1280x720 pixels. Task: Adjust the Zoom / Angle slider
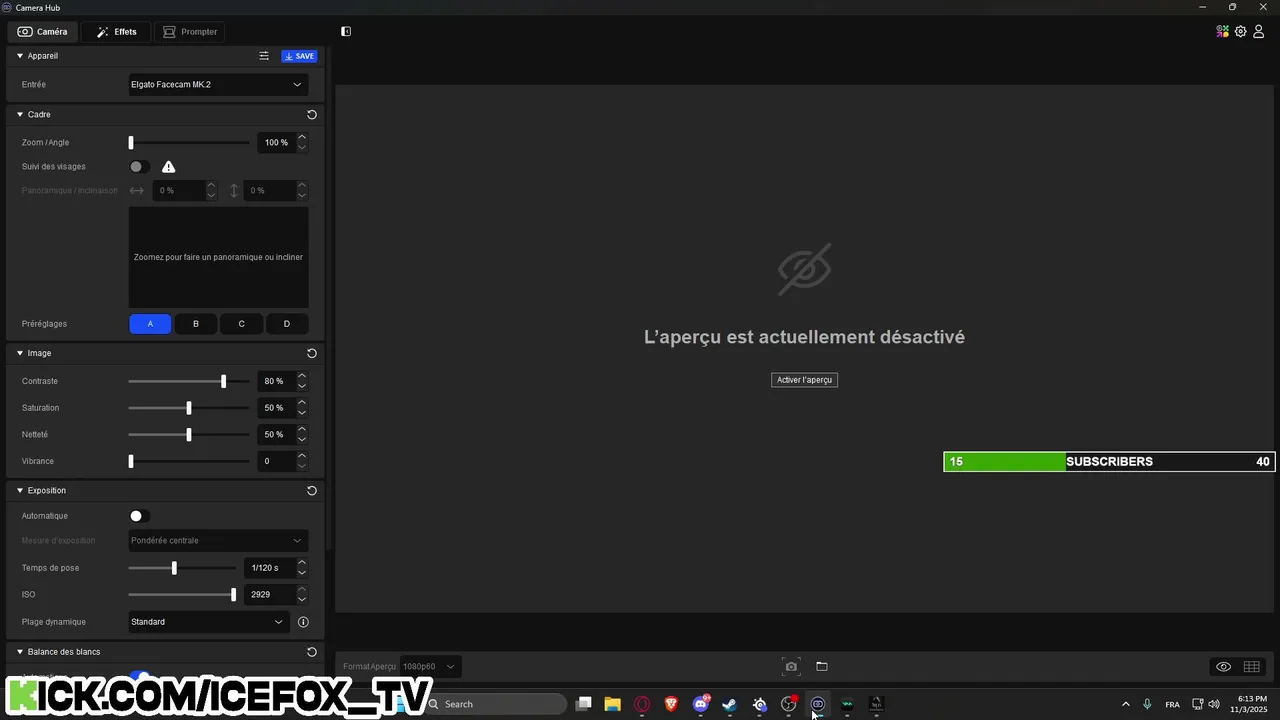tap(189, 143)
